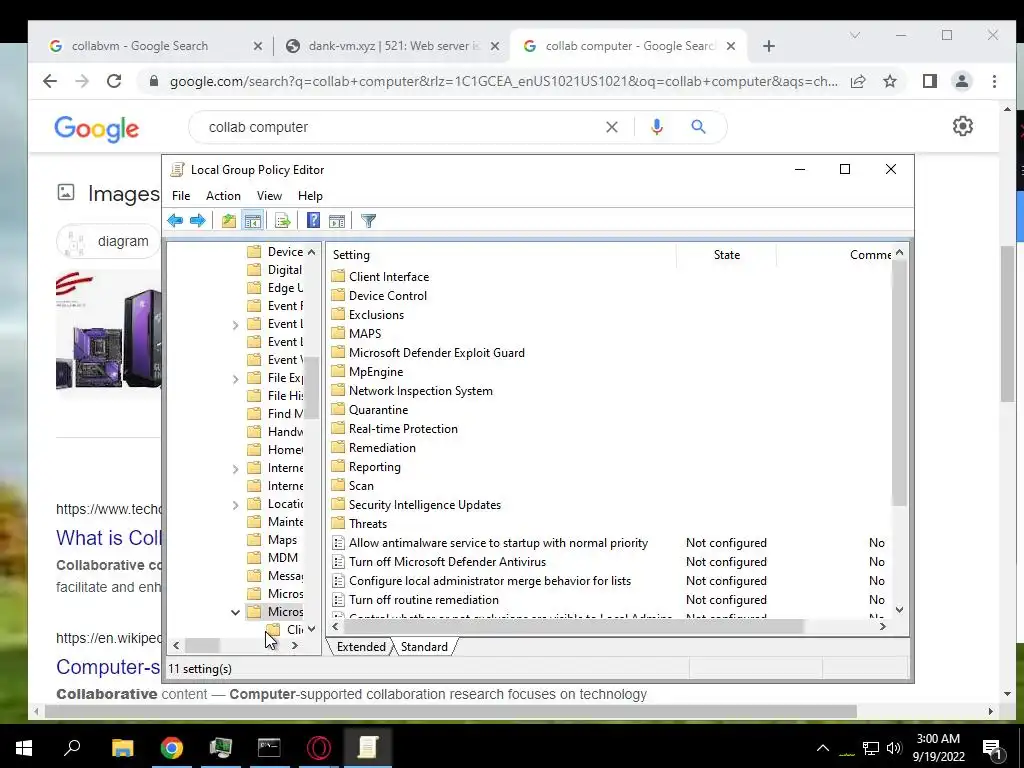Clear the Google search box with X
Viewport: 1024px width, 768px height.
611,127
